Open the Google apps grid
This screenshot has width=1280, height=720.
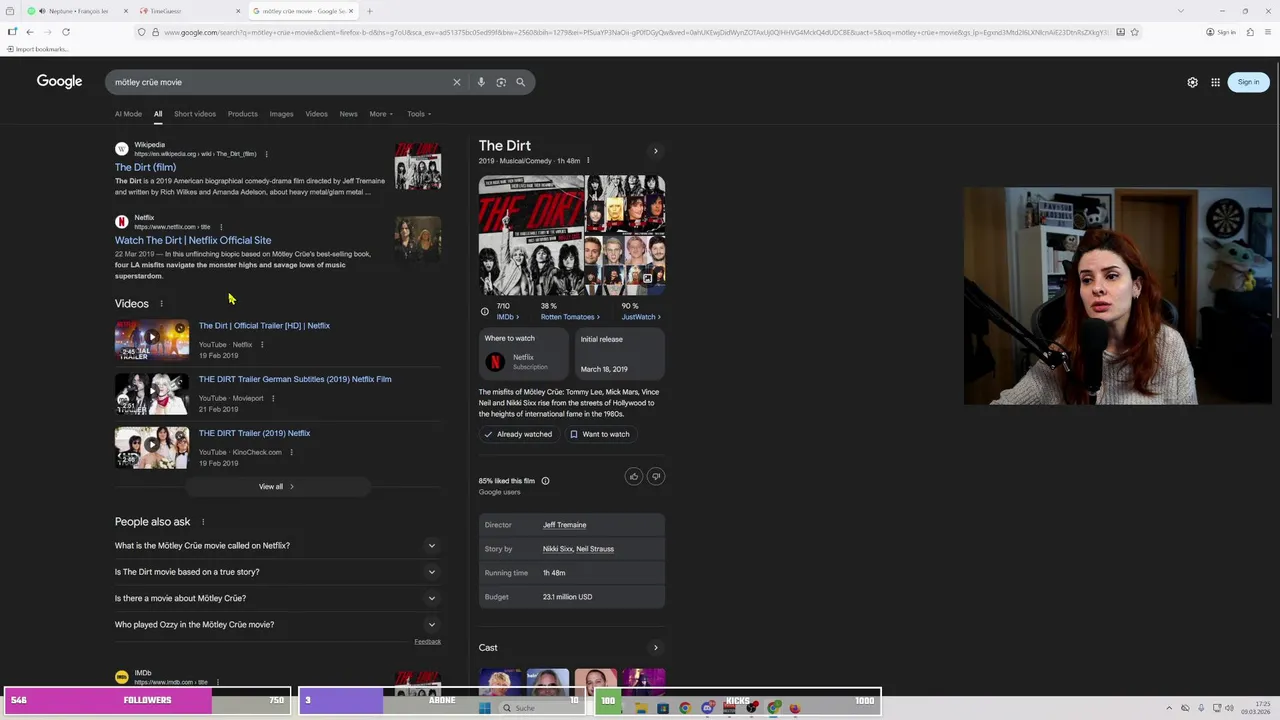1215,82
